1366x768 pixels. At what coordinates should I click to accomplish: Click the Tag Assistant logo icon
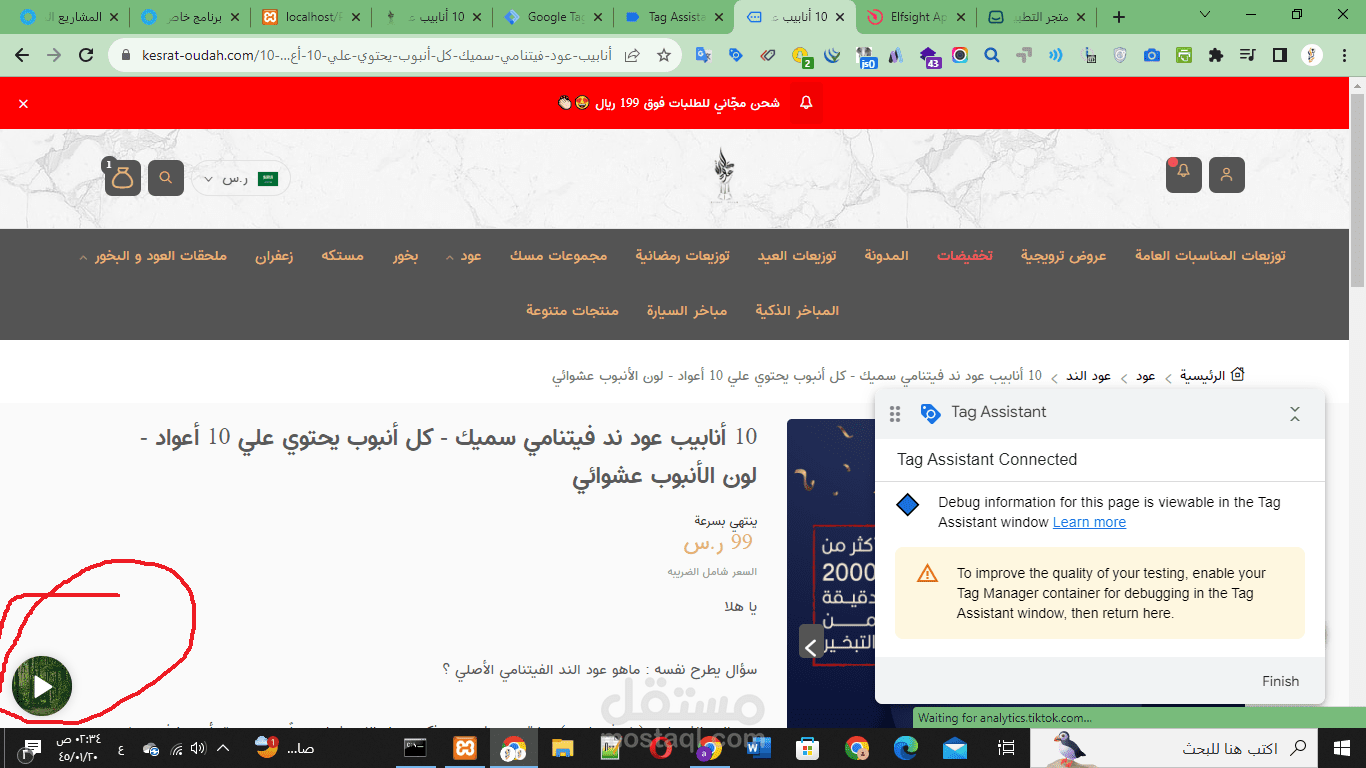click(930, 413)
